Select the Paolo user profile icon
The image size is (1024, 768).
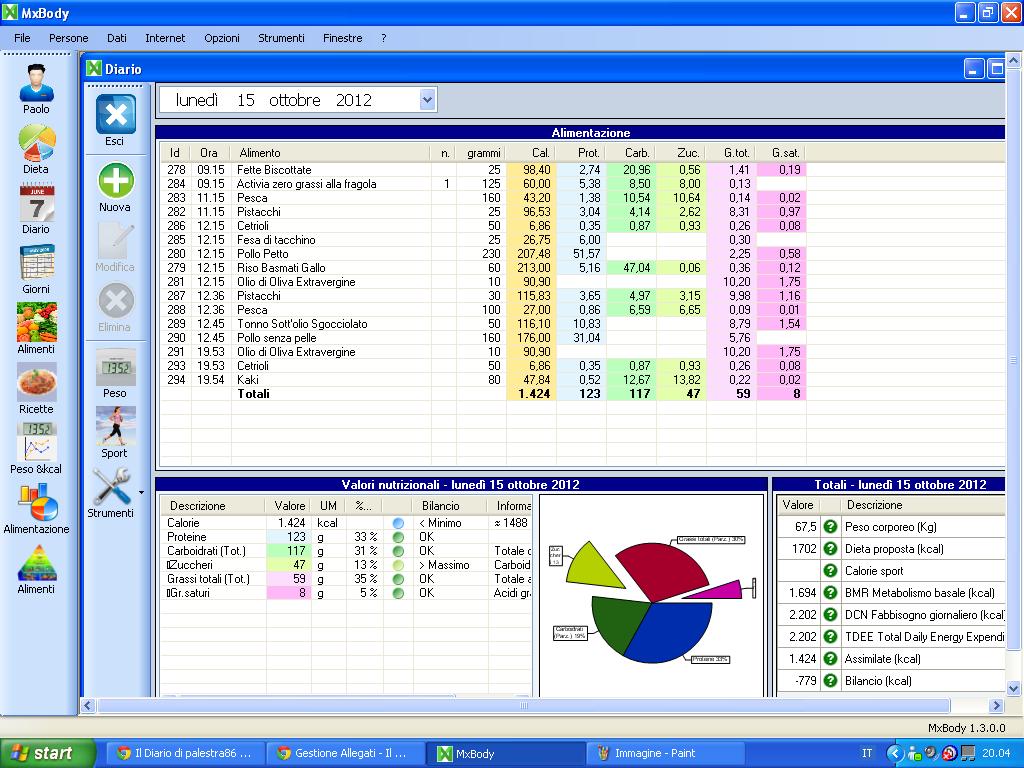36,83
